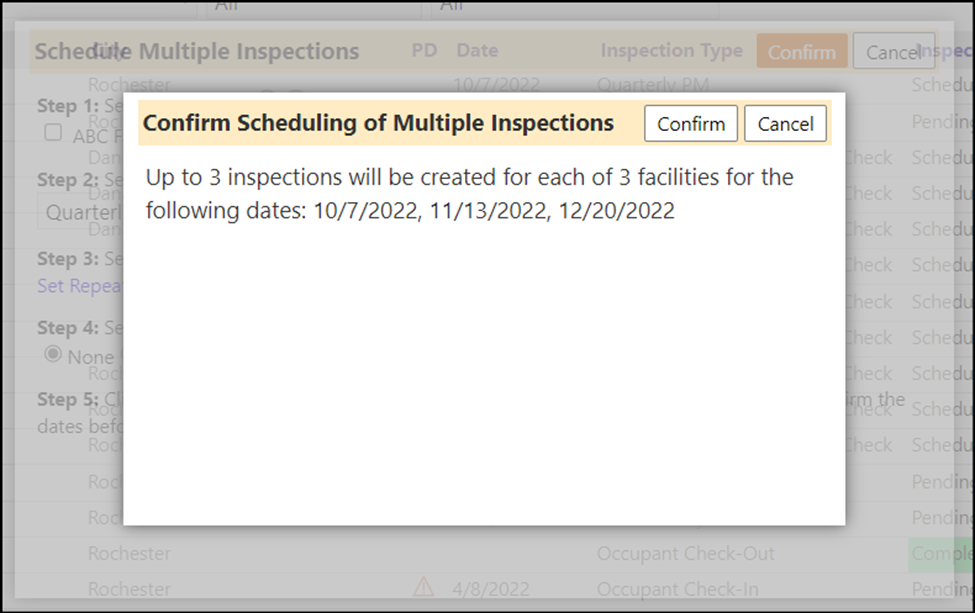Select the Occupant Check-In row
The height and width of the screenshot is (613, 975).
point(487,589)
